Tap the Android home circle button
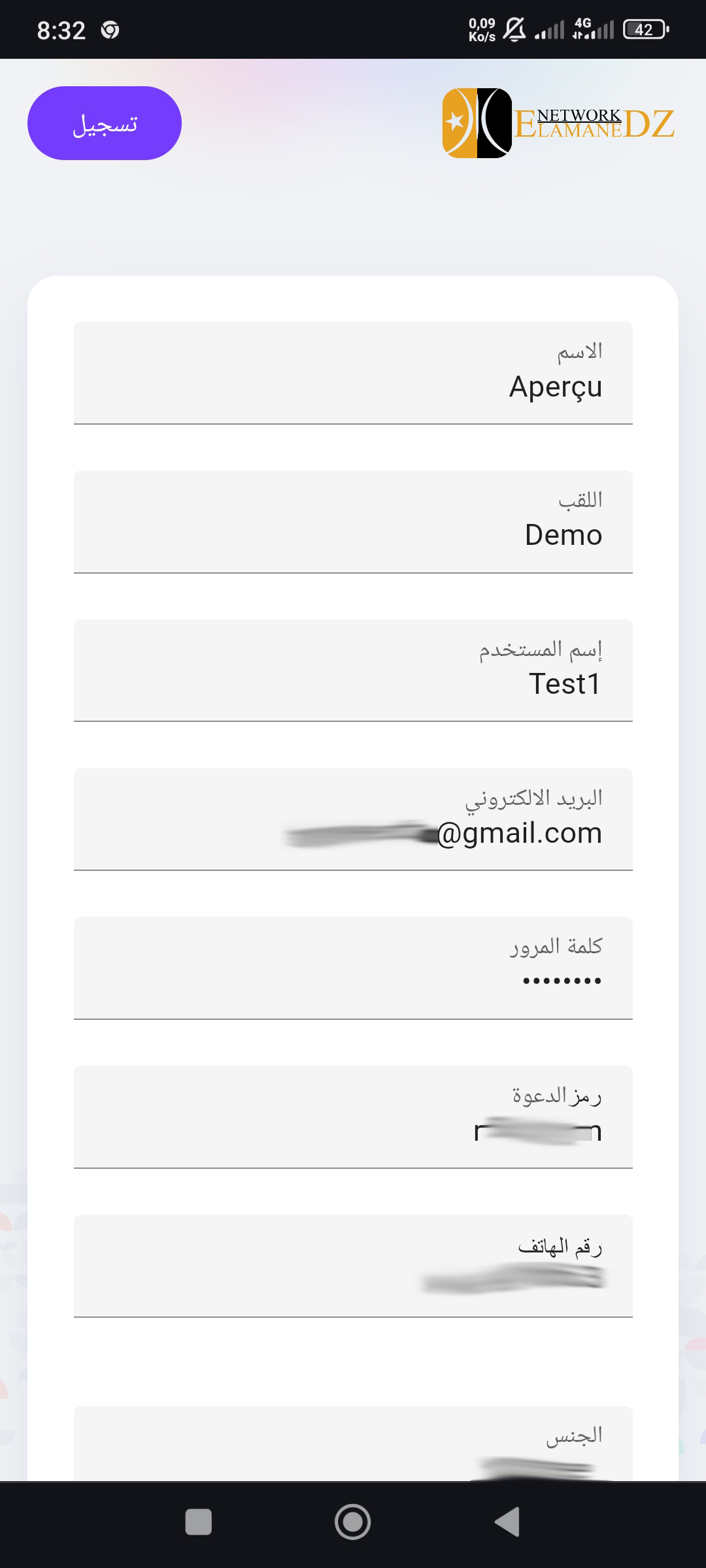The width and height of the screenshot is (706, 1568). pos(353,1522)
